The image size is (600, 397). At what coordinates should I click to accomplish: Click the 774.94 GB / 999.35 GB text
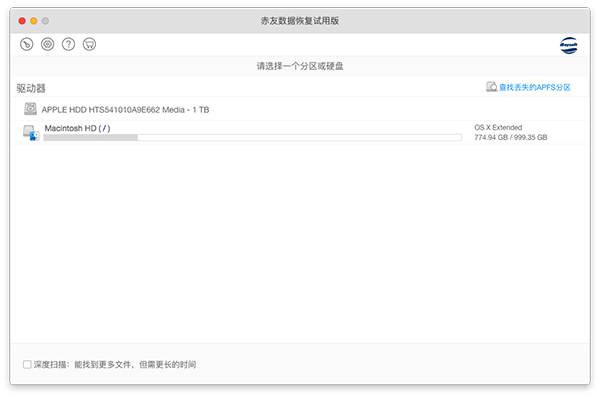(511, 137)
